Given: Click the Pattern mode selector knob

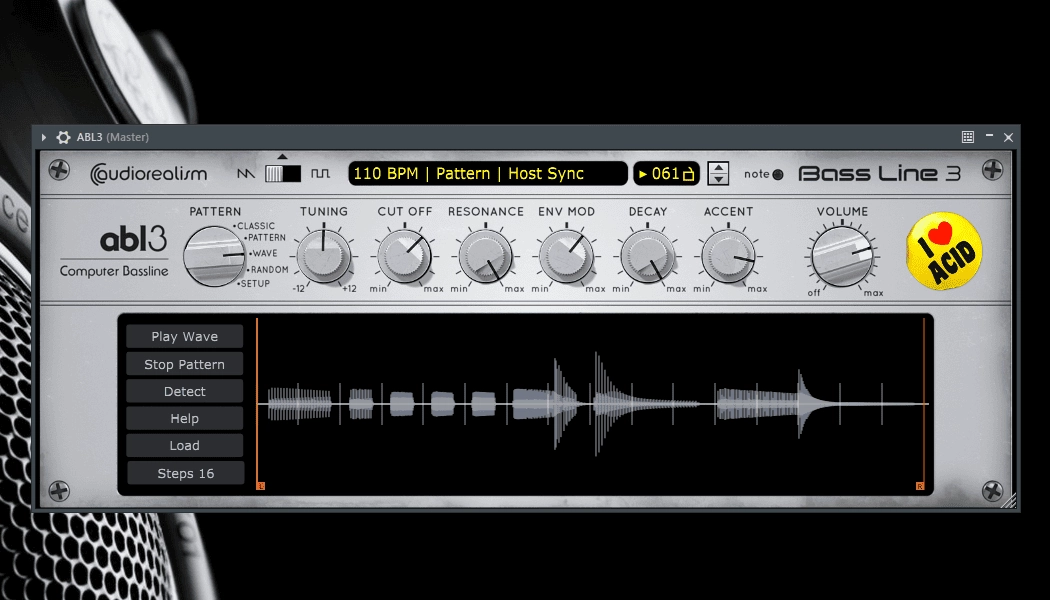Looking at the screenshot, I should [x=214, y=256].
